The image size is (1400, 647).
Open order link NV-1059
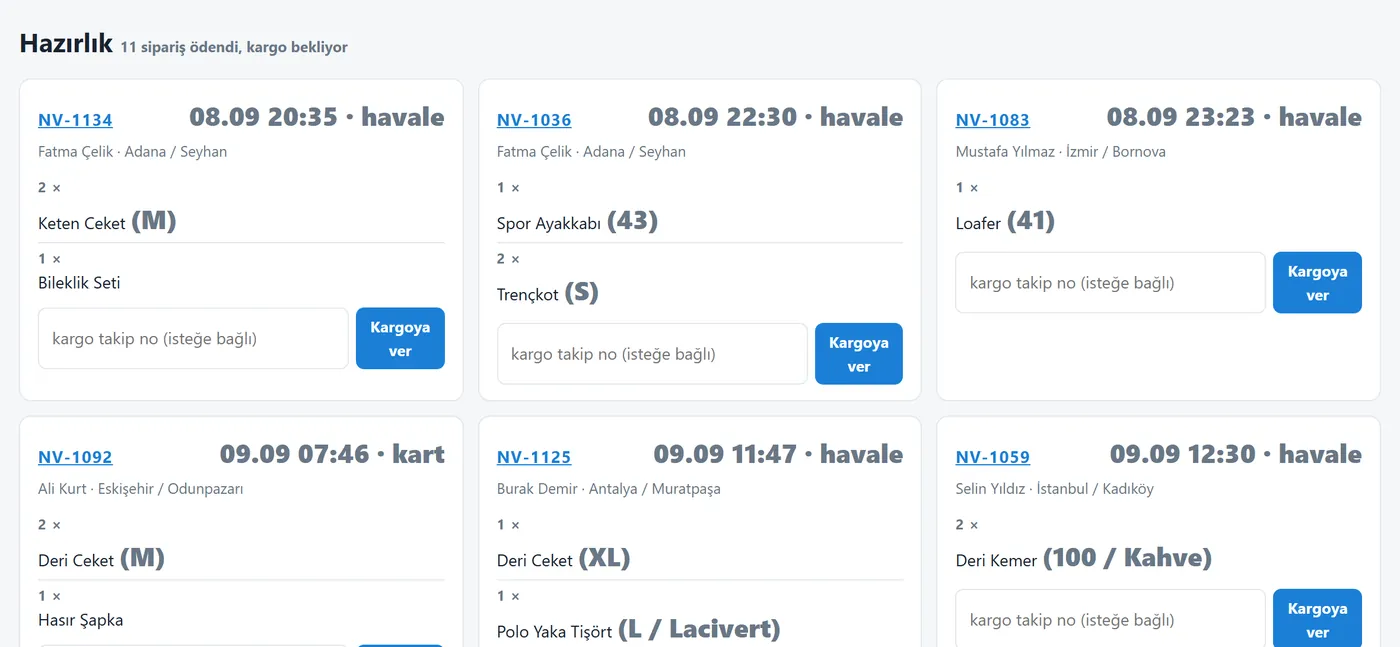[992, 457]
